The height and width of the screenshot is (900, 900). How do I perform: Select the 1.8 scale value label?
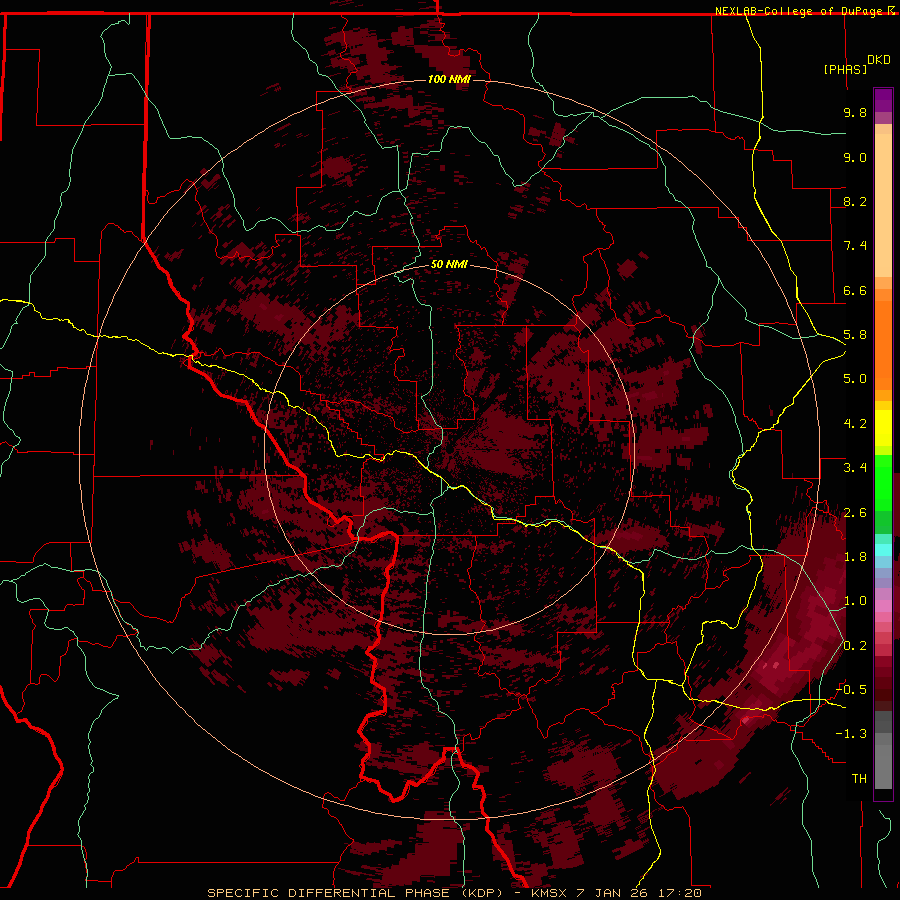tap(855, 557)
